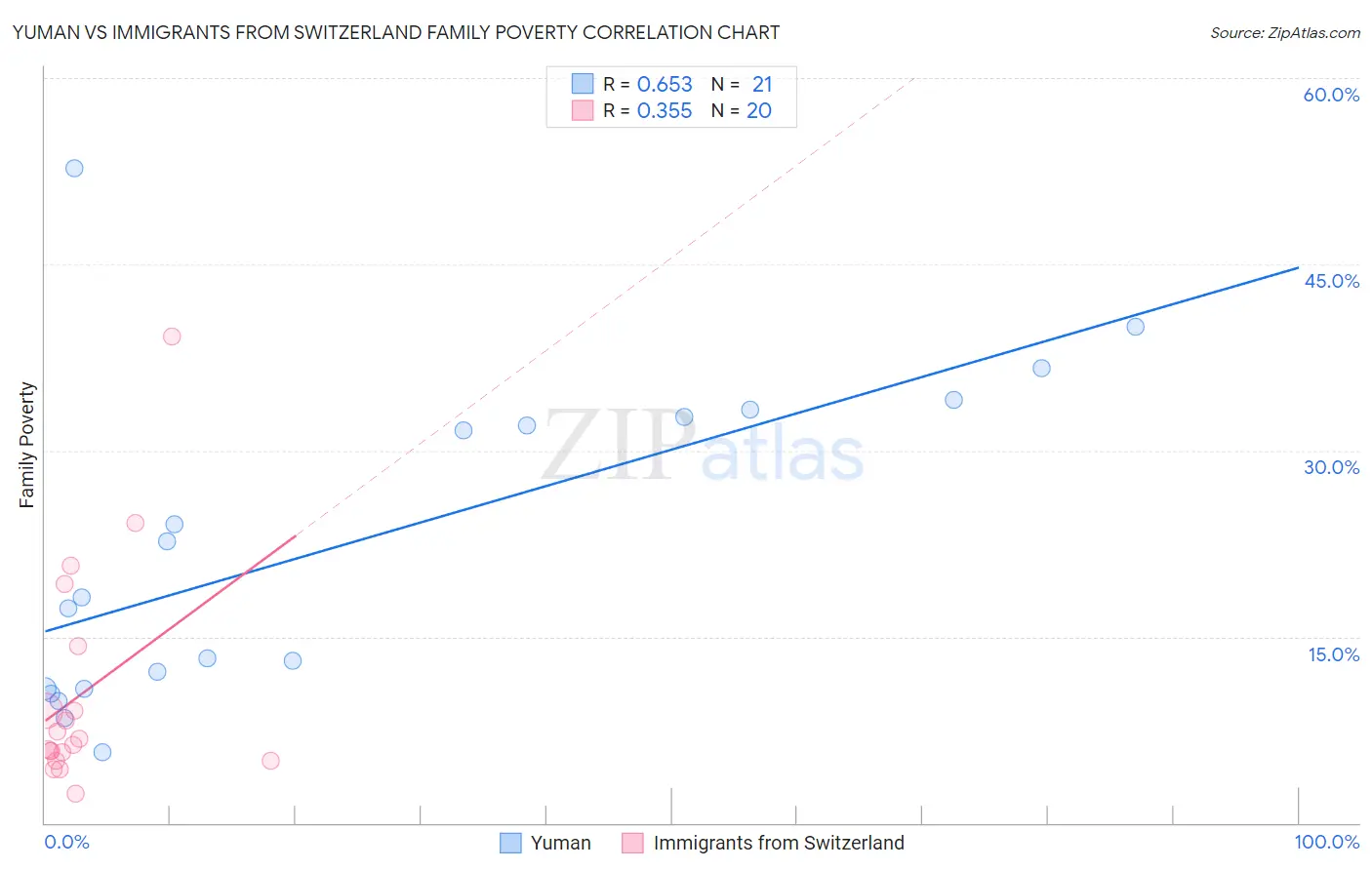
Task: Click the pink outlier point near 39%
Action: pos(172,336)
